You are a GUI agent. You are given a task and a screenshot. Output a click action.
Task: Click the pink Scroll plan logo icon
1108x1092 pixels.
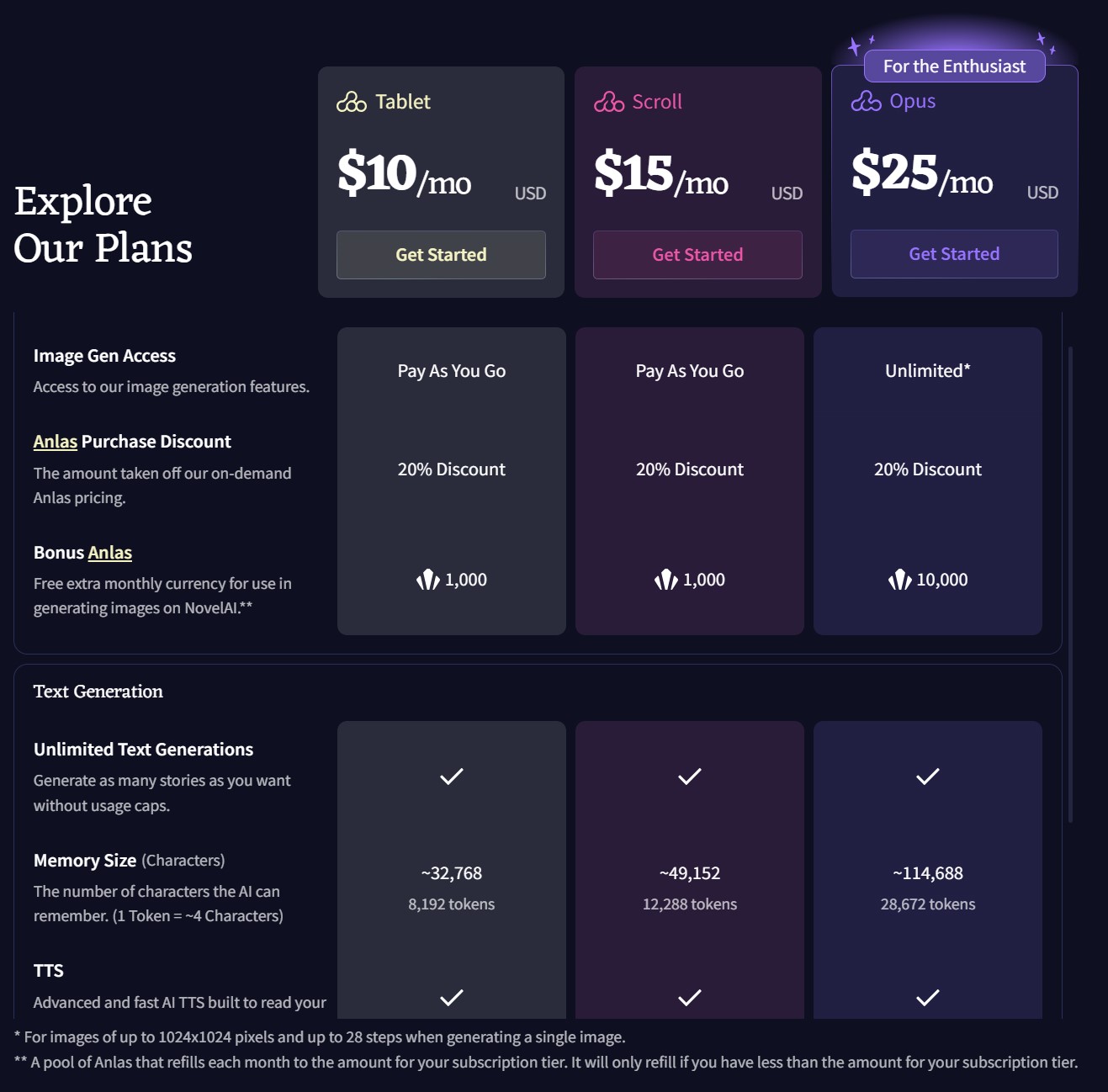click(x=608, y=102)
